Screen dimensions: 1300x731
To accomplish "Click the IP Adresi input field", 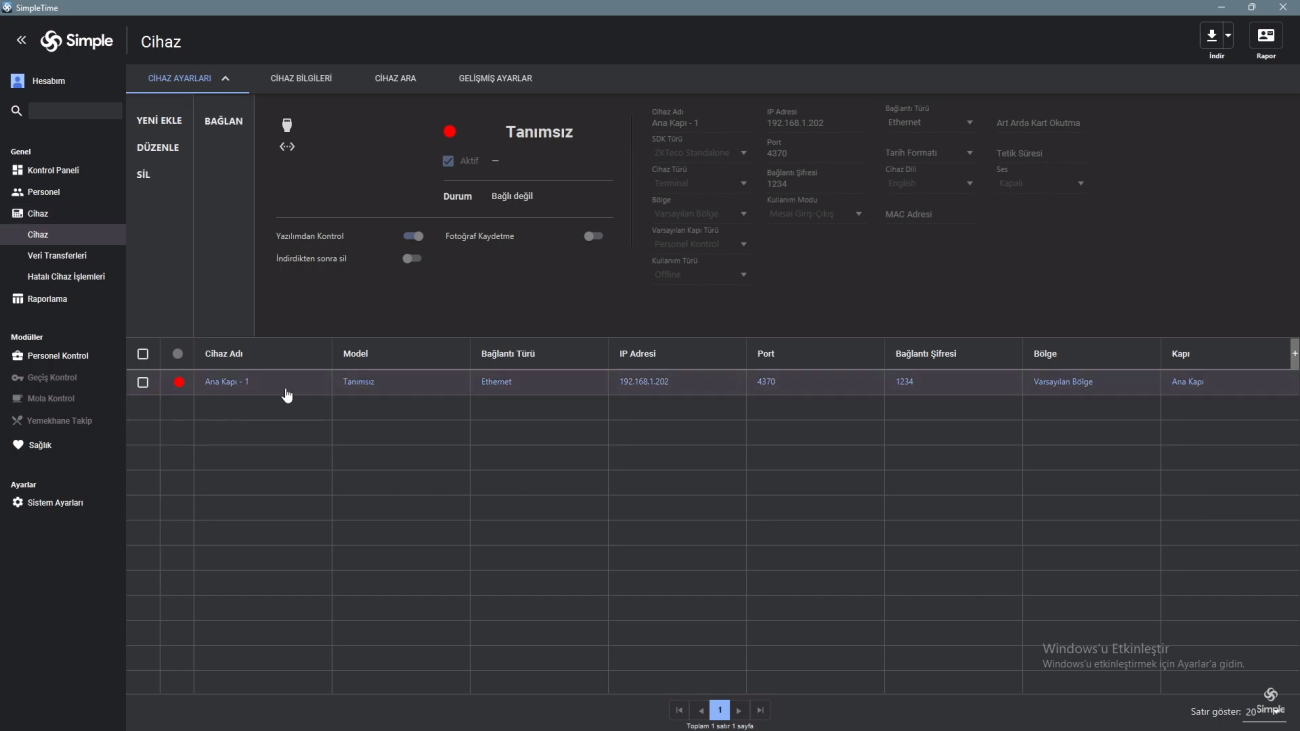I will point(810,123).
